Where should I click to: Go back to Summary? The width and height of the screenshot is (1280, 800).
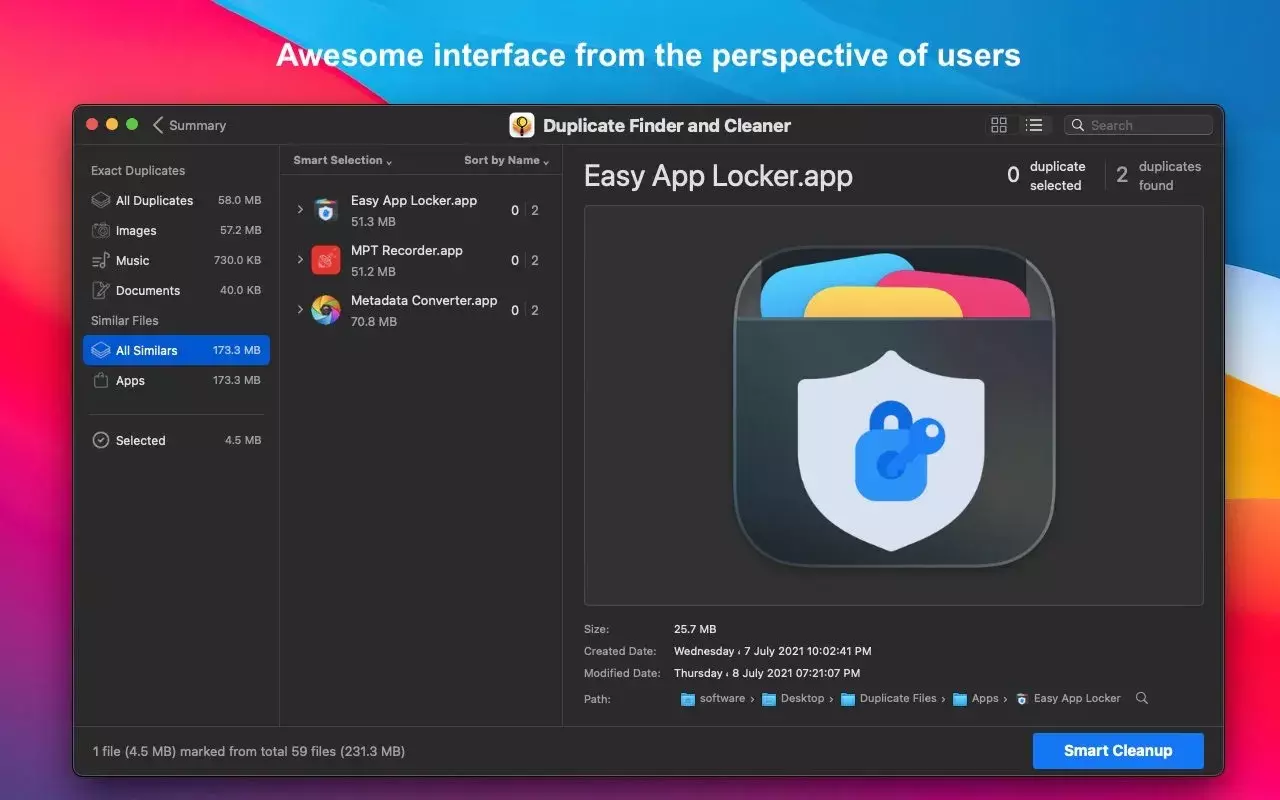click(x=189, y=125)
